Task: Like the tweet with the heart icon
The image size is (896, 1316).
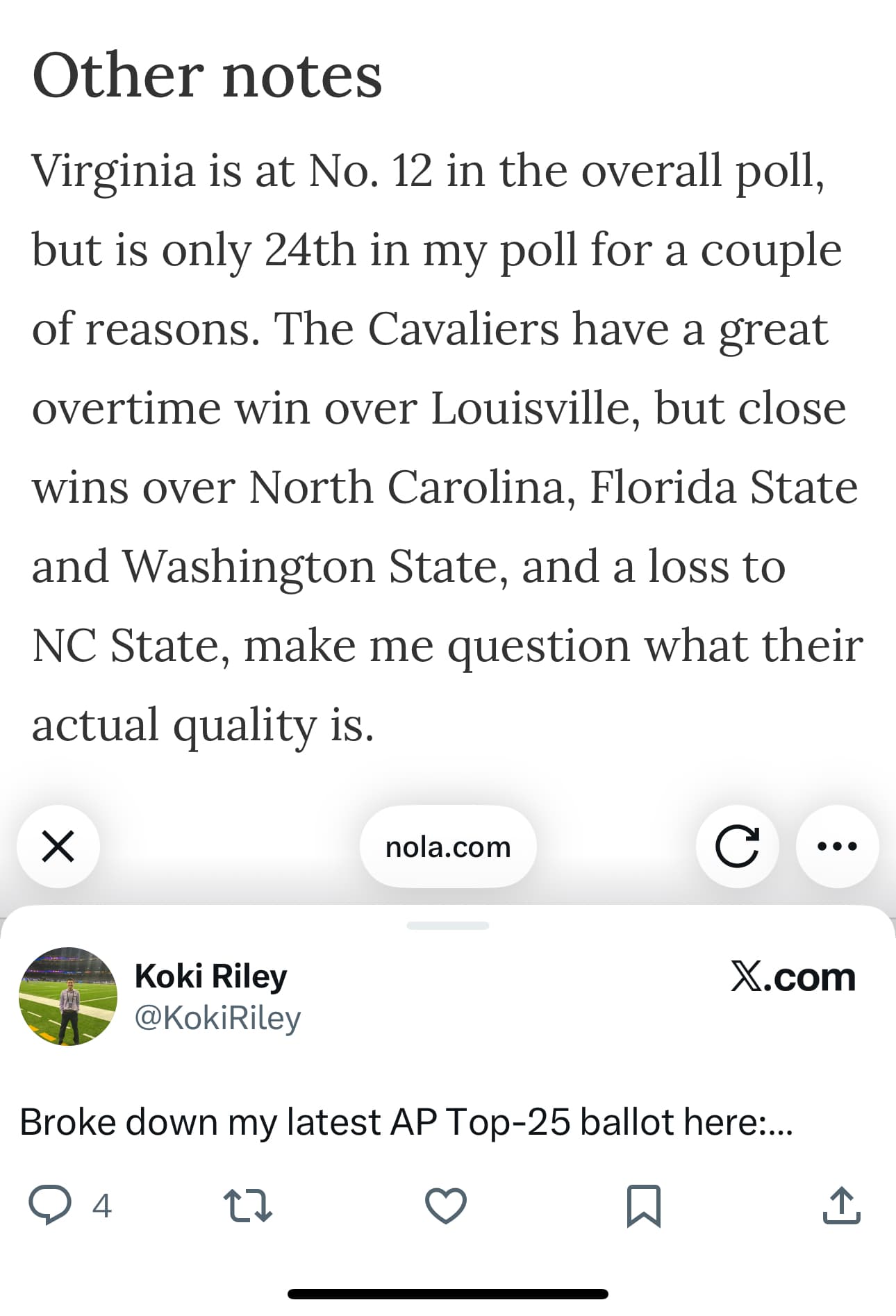Action: (446, 1205)
